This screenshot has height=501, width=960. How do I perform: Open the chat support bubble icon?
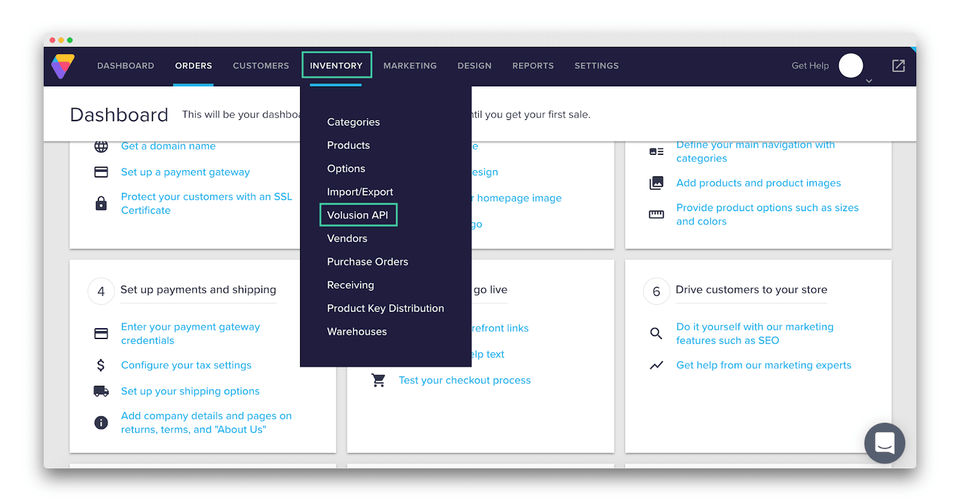(x=885, y=443)
